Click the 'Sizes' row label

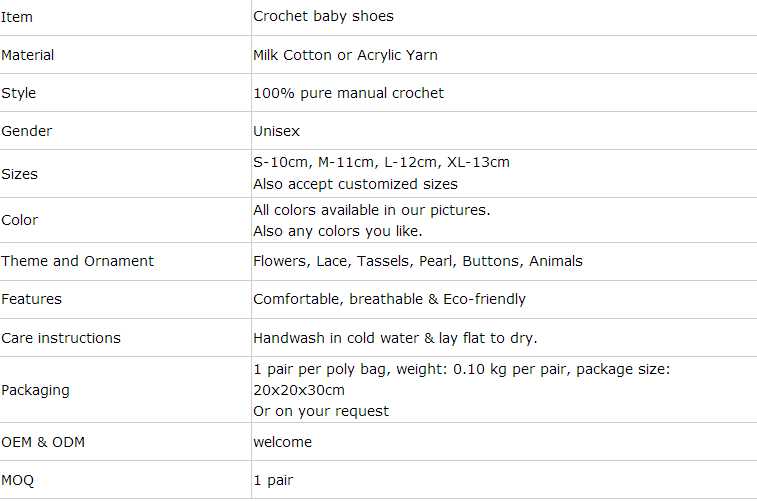point(20,174)
